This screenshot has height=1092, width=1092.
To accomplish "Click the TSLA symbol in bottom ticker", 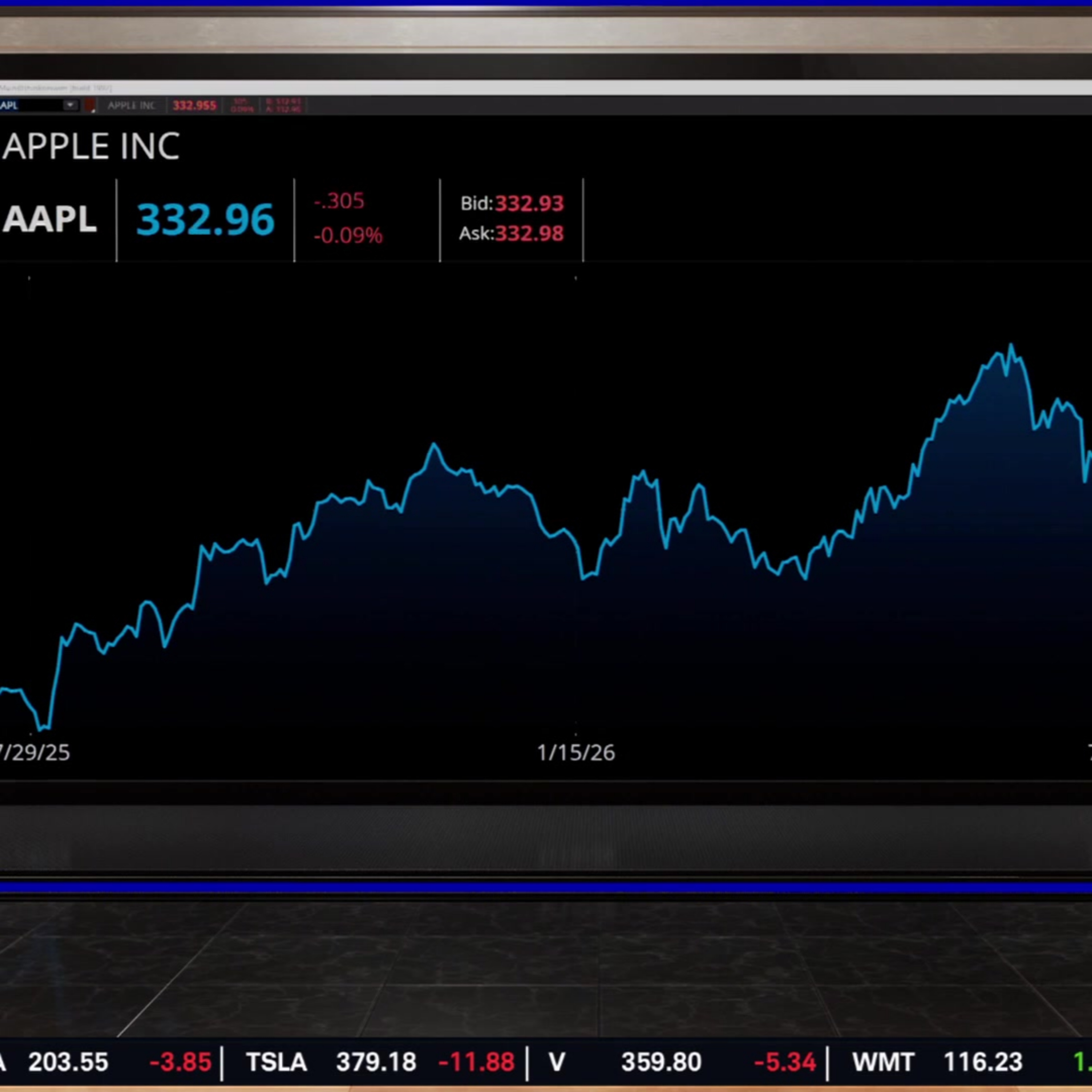I will pyautogui.click(x=276, y=1062).
